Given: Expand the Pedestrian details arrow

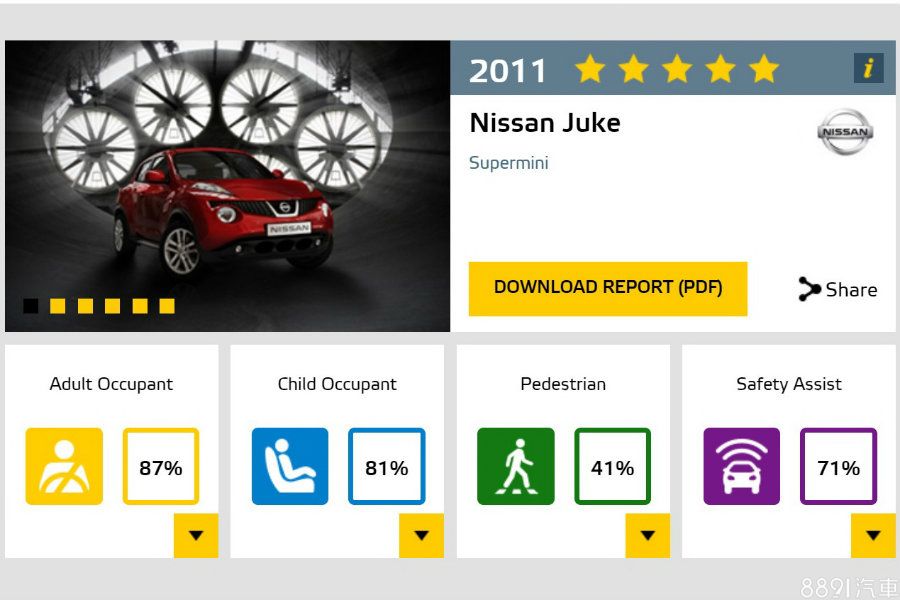Looking at the screenshot, I should pyautogui.click(x=647, y=535).
